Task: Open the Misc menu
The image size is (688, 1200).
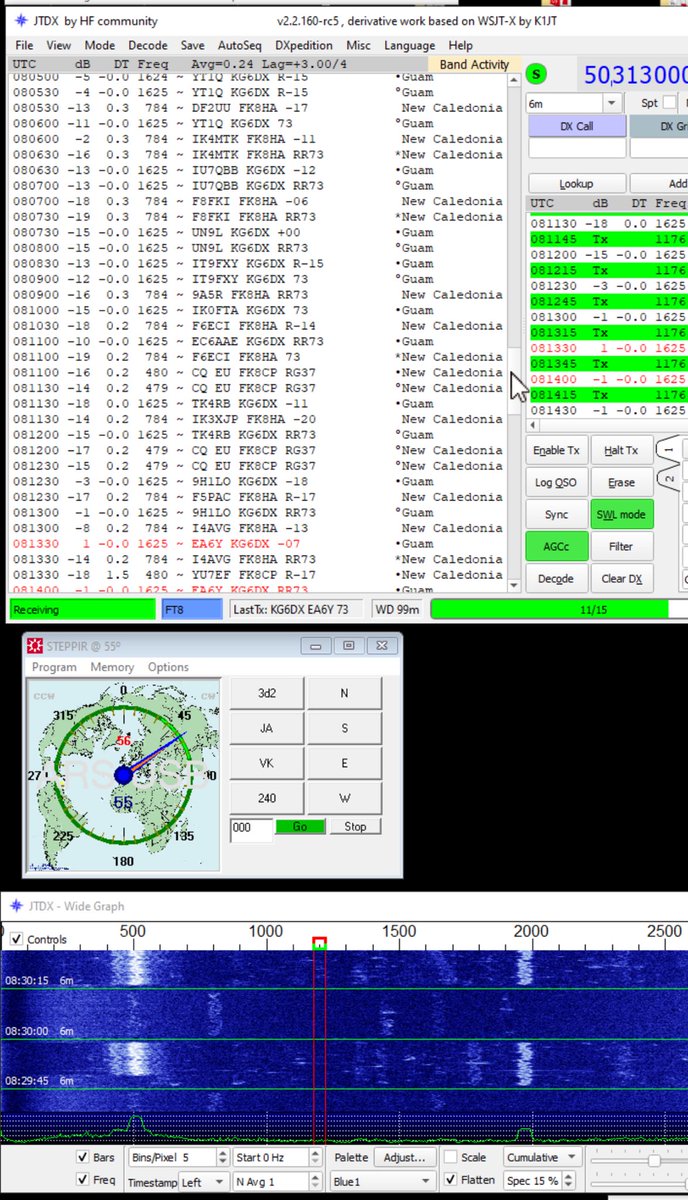Action: [358, 45]
